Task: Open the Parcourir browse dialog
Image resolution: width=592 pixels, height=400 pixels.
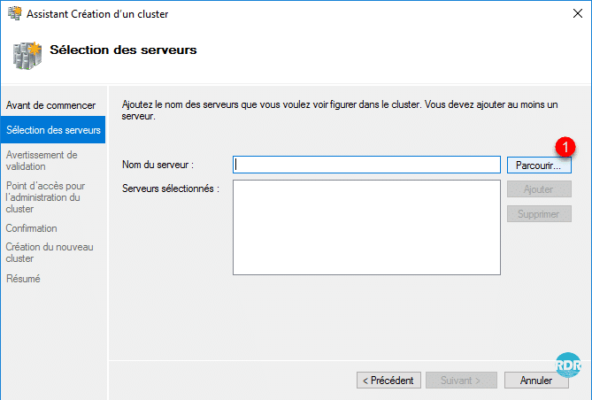Action: click(539, 165)
